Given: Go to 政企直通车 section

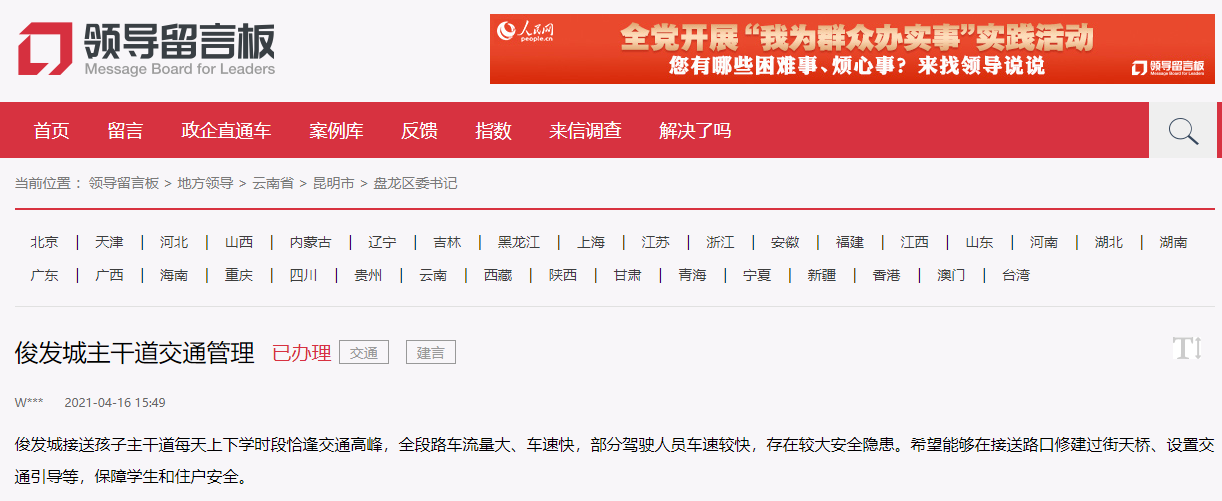Looking at the screenshot, I should (226, 131).
